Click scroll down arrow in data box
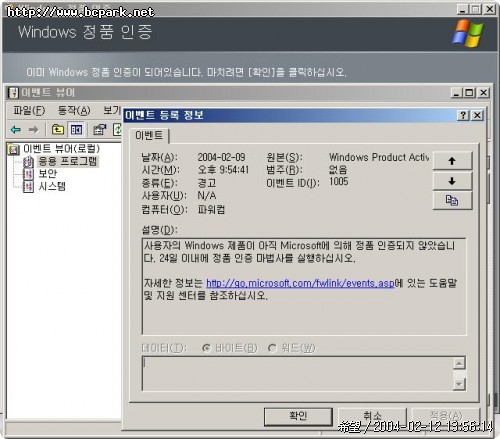 pos(459,384)
